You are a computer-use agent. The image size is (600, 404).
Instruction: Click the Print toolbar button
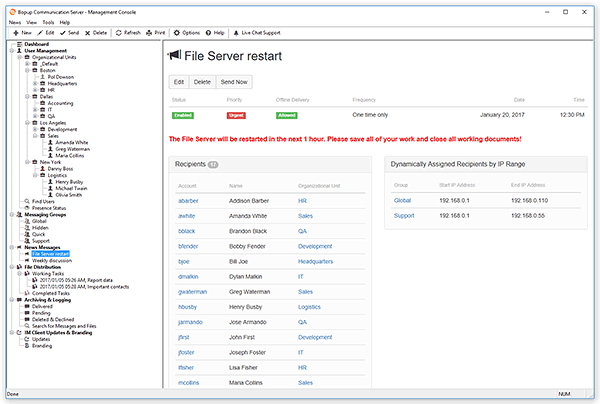(155, 33)
